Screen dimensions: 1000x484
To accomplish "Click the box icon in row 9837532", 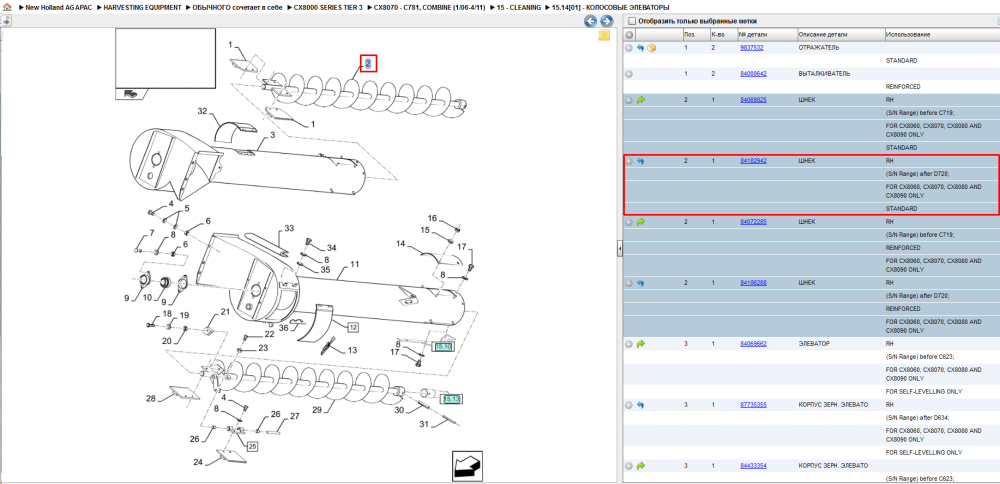I will pos(651,48).
